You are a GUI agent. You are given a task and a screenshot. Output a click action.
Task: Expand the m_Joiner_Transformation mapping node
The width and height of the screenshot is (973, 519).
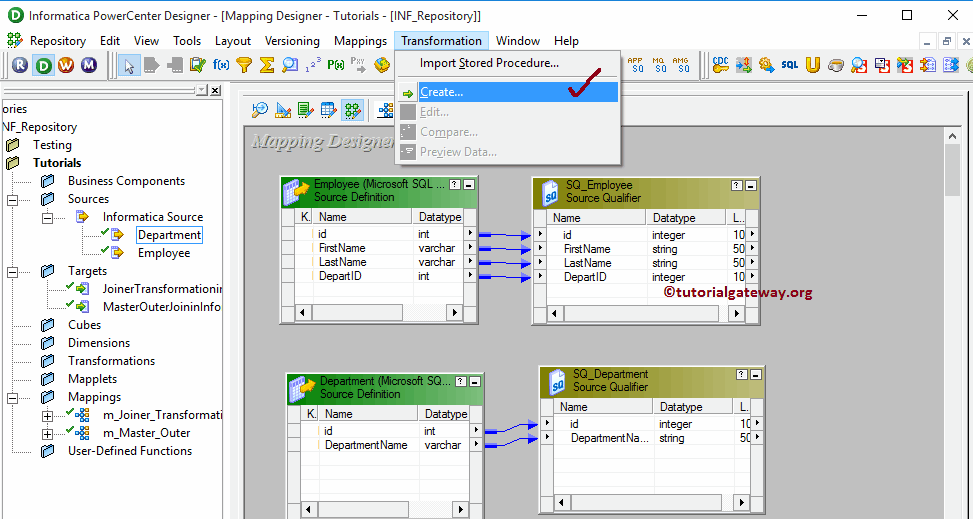click(47, 416)
